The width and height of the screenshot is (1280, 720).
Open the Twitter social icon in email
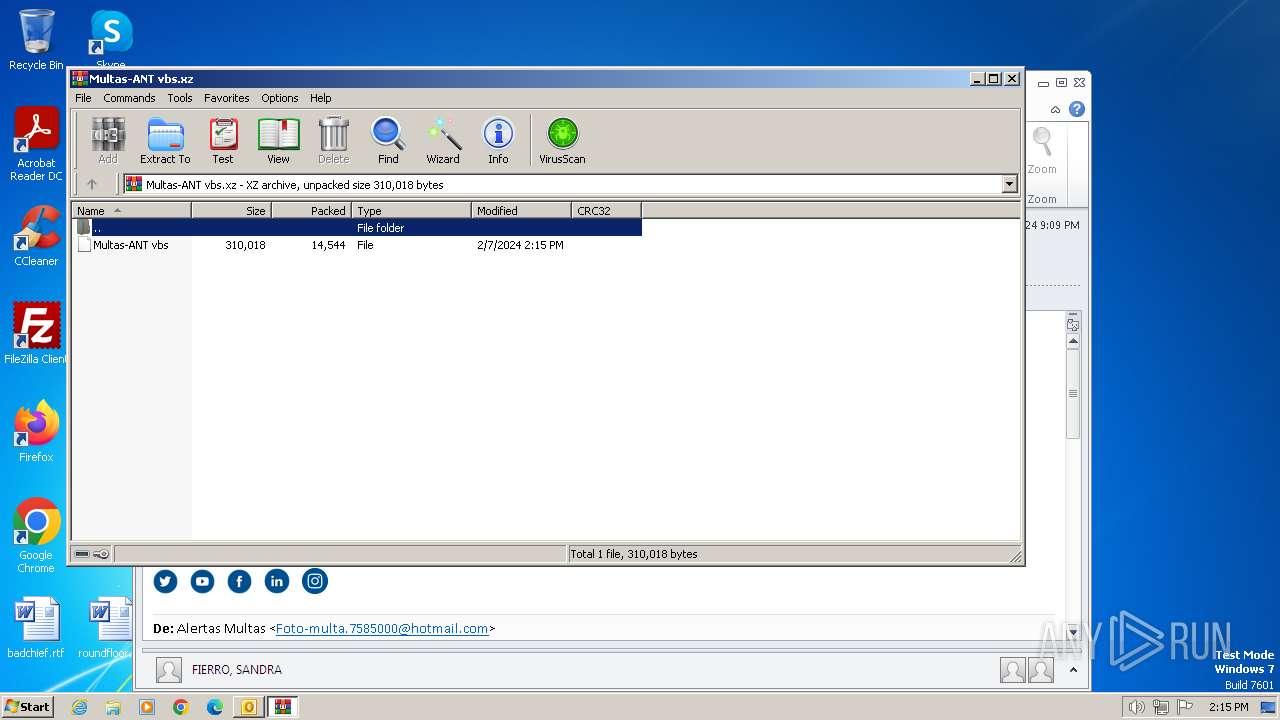pyautogui.click(x=165, y=581)
